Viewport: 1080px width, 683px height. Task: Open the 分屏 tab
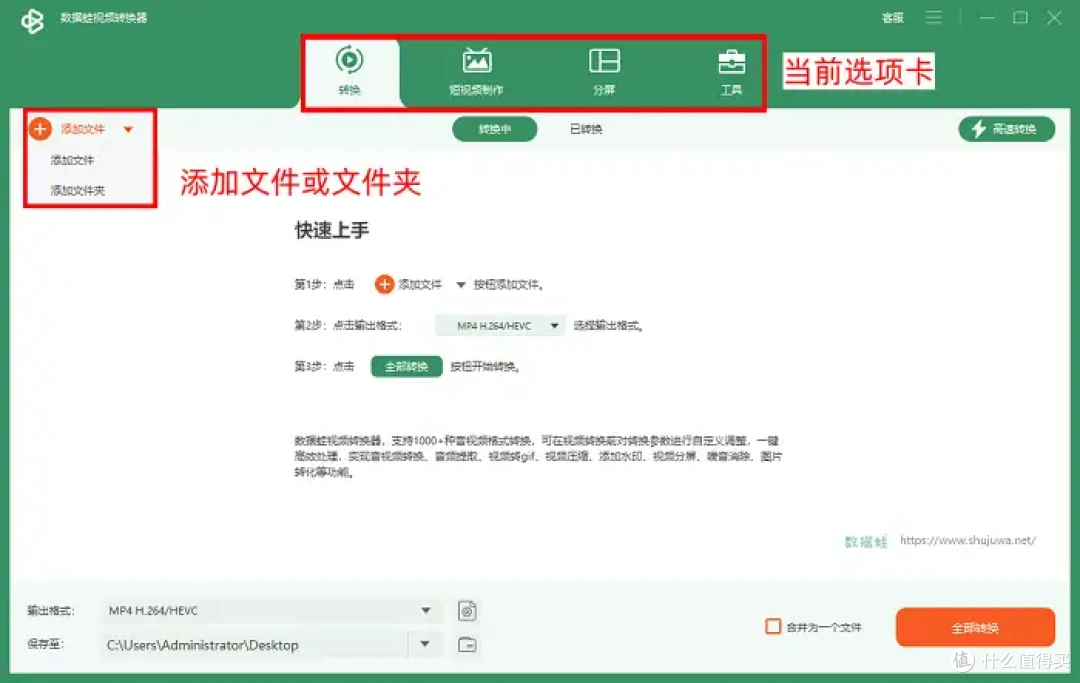(604, 73)
